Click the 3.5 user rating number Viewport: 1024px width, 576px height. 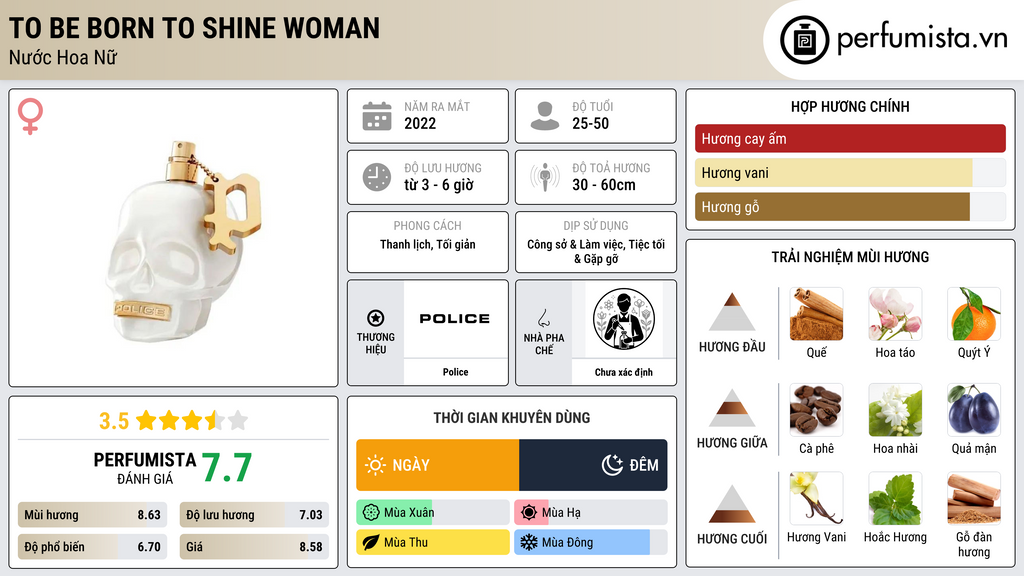114,421
